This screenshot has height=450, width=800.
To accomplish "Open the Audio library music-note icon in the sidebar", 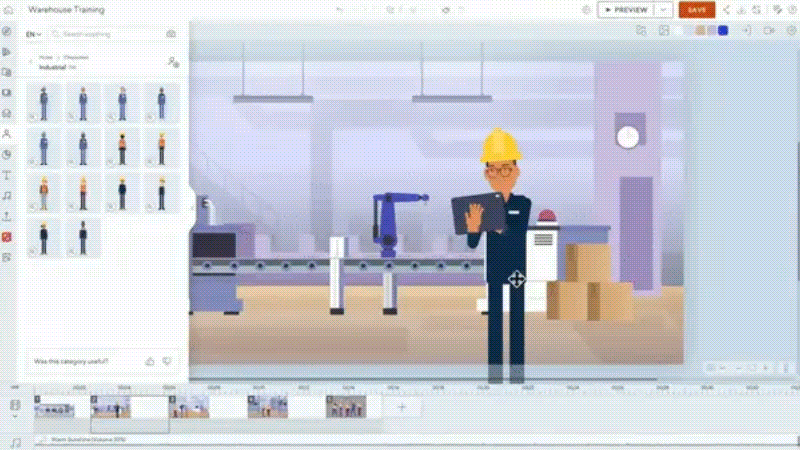I will pyautogui.click(x=7, y=196).
